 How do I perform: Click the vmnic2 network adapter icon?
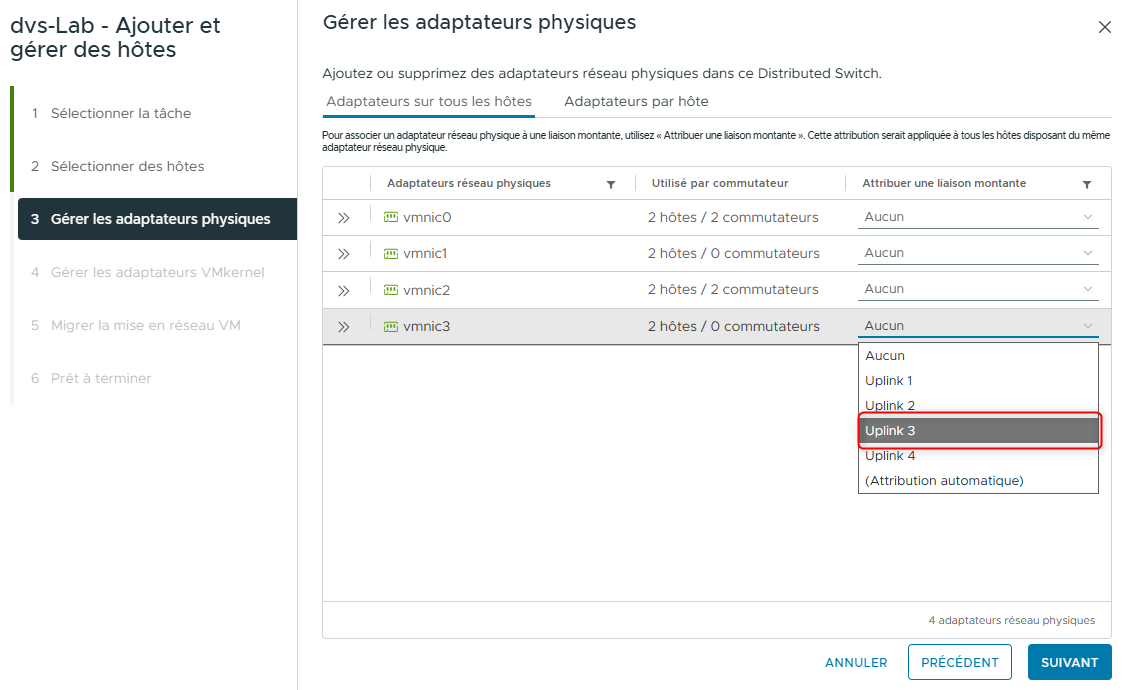tap(390, 289)
